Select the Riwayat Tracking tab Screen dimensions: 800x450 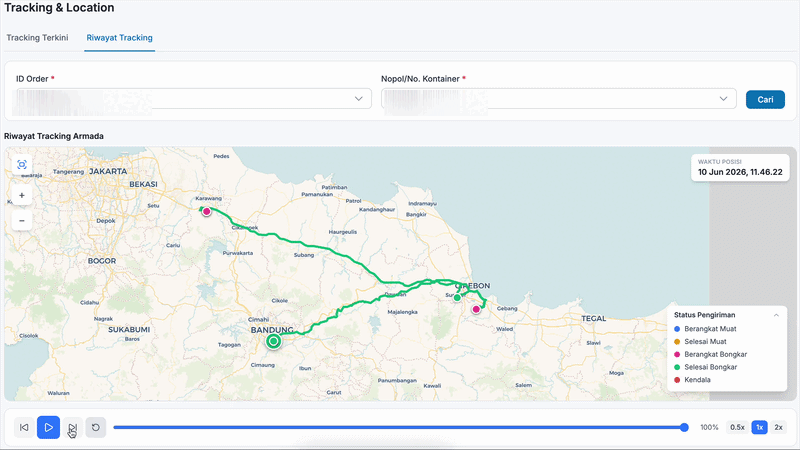coord(119,38)
